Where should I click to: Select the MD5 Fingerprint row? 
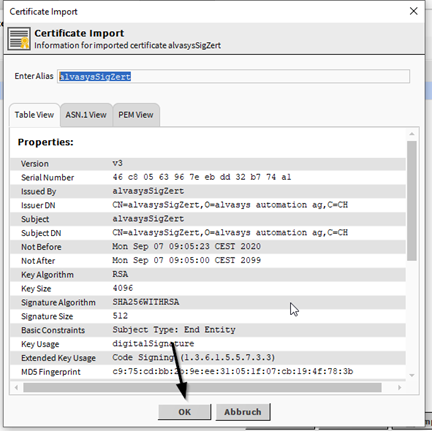pyautogui.click(x=208, y=372)
